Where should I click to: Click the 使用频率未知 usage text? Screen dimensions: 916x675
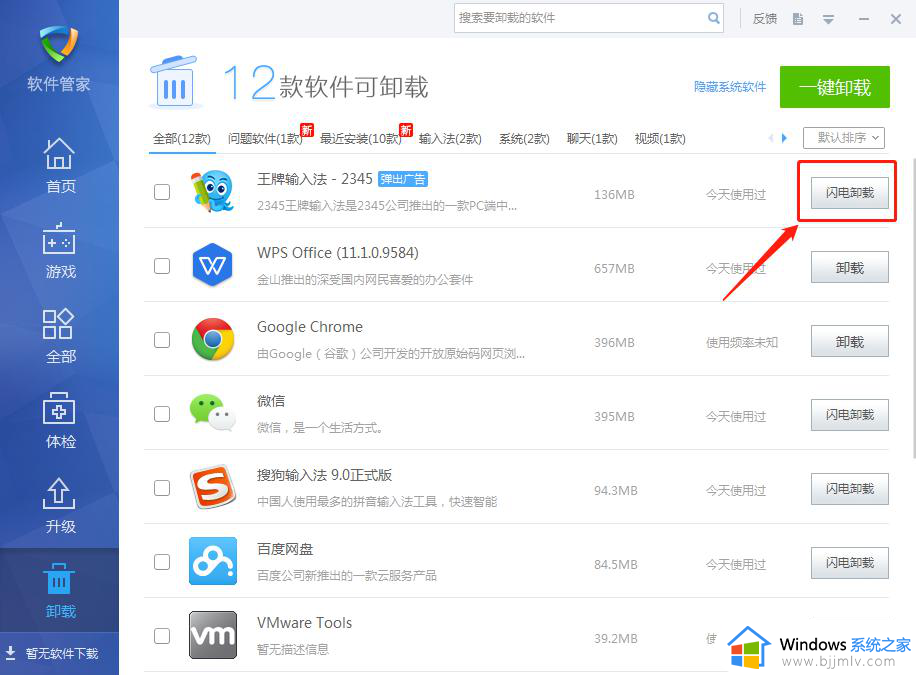tap(742, 342)
